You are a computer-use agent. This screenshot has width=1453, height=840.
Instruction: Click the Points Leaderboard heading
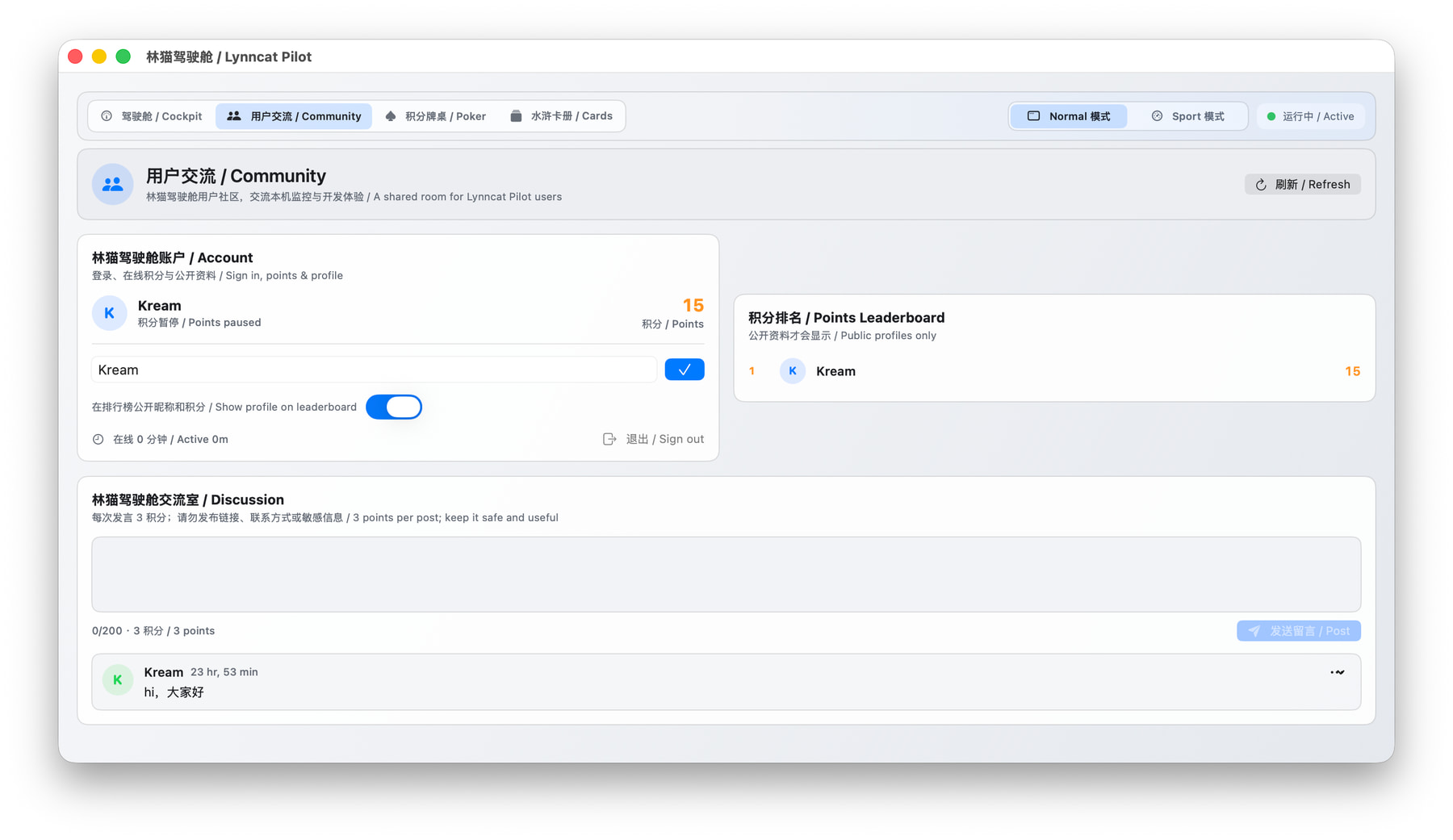(846, 318)
